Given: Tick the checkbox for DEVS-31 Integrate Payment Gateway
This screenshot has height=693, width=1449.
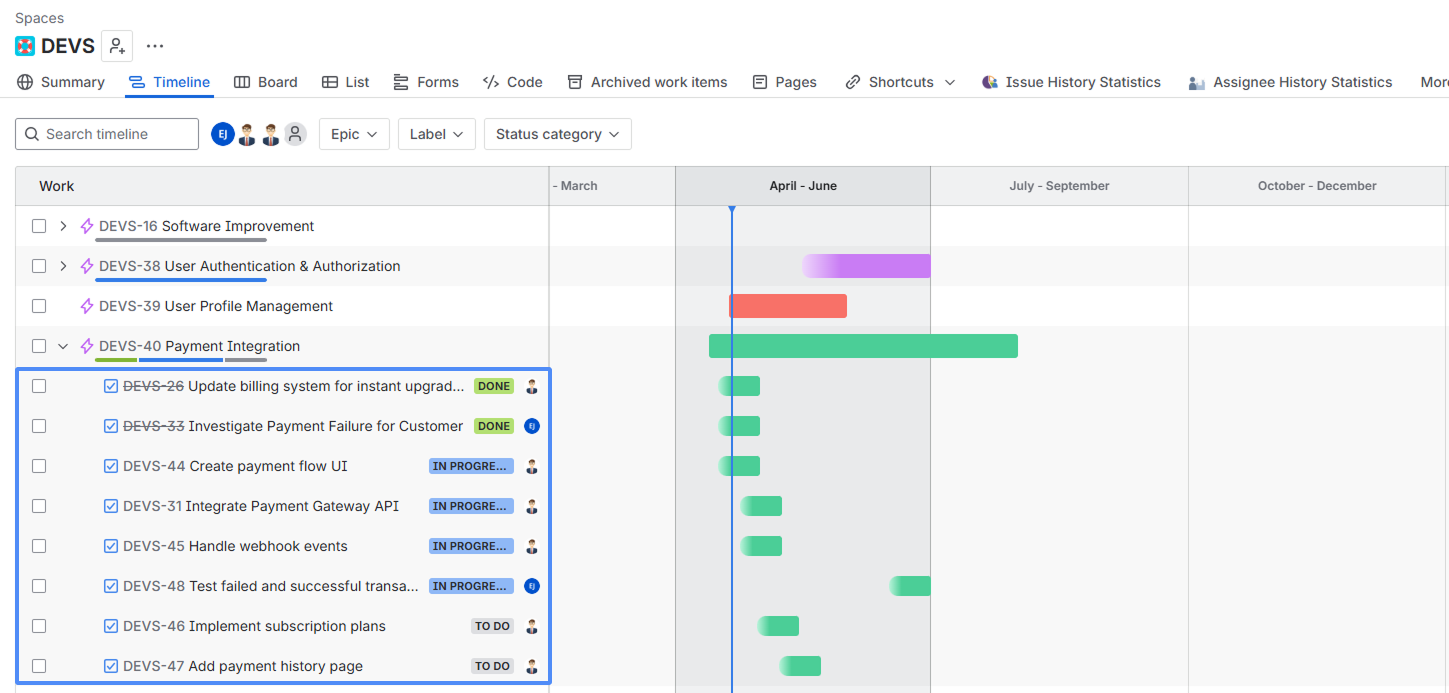Looking at the screenshot, I should [39, 506].
